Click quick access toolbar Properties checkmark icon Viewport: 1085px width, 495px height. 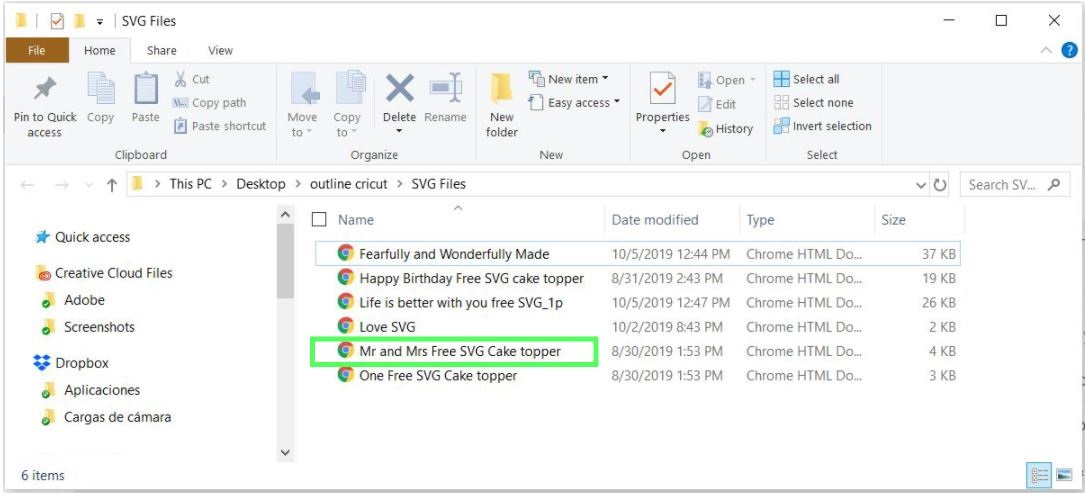(x=57, y=21)
